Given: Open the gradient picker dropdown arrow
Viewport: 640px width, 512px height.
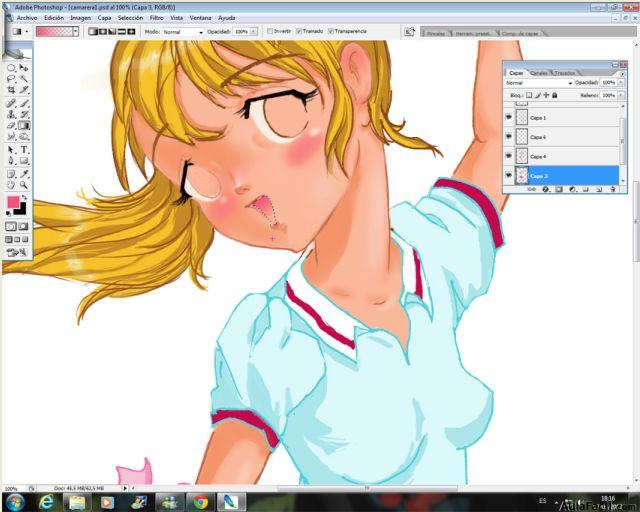Looking at the screenshot, I should [x=76, y=31].
